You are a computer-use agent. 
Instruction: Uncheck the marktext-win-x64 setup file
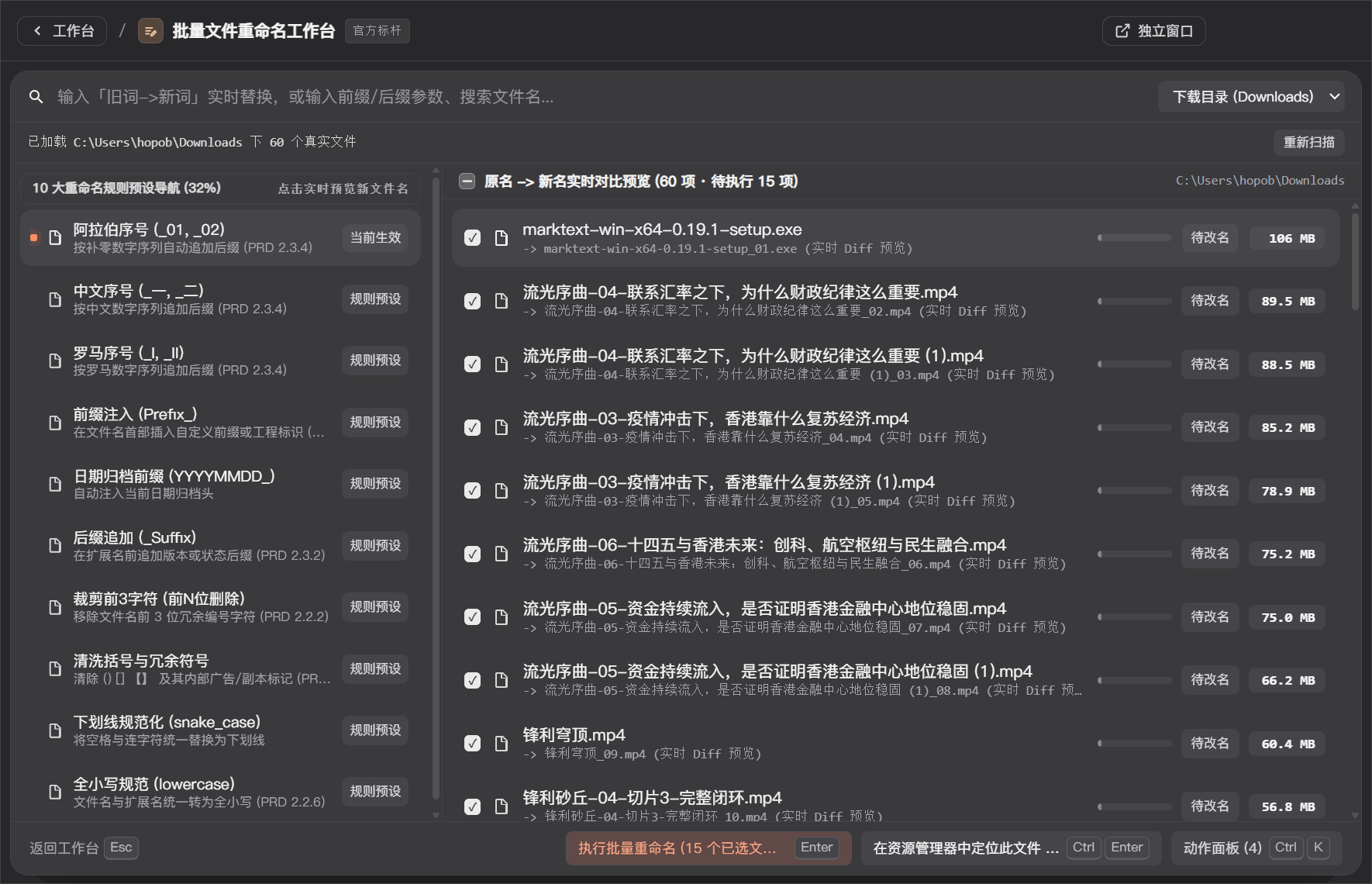(472, 238)
